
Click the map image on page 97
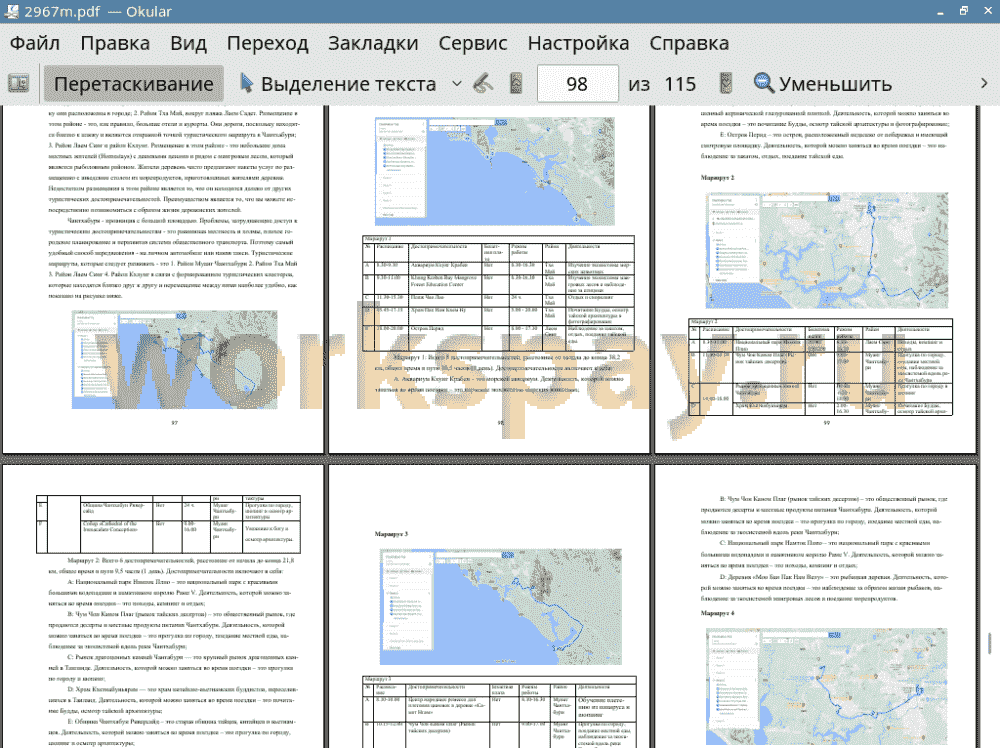[175, 360]
